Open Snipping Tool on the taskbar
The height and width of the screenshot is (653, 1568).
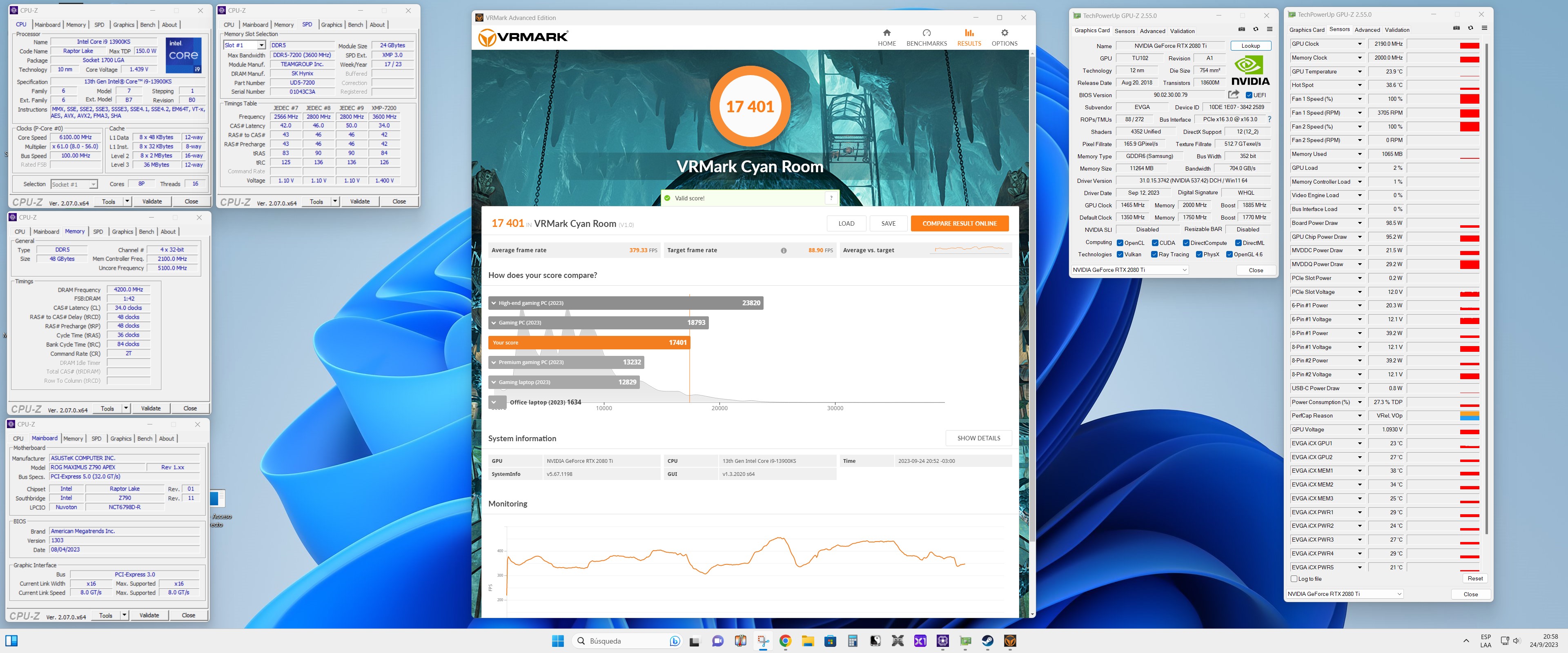tap(763, 641)
